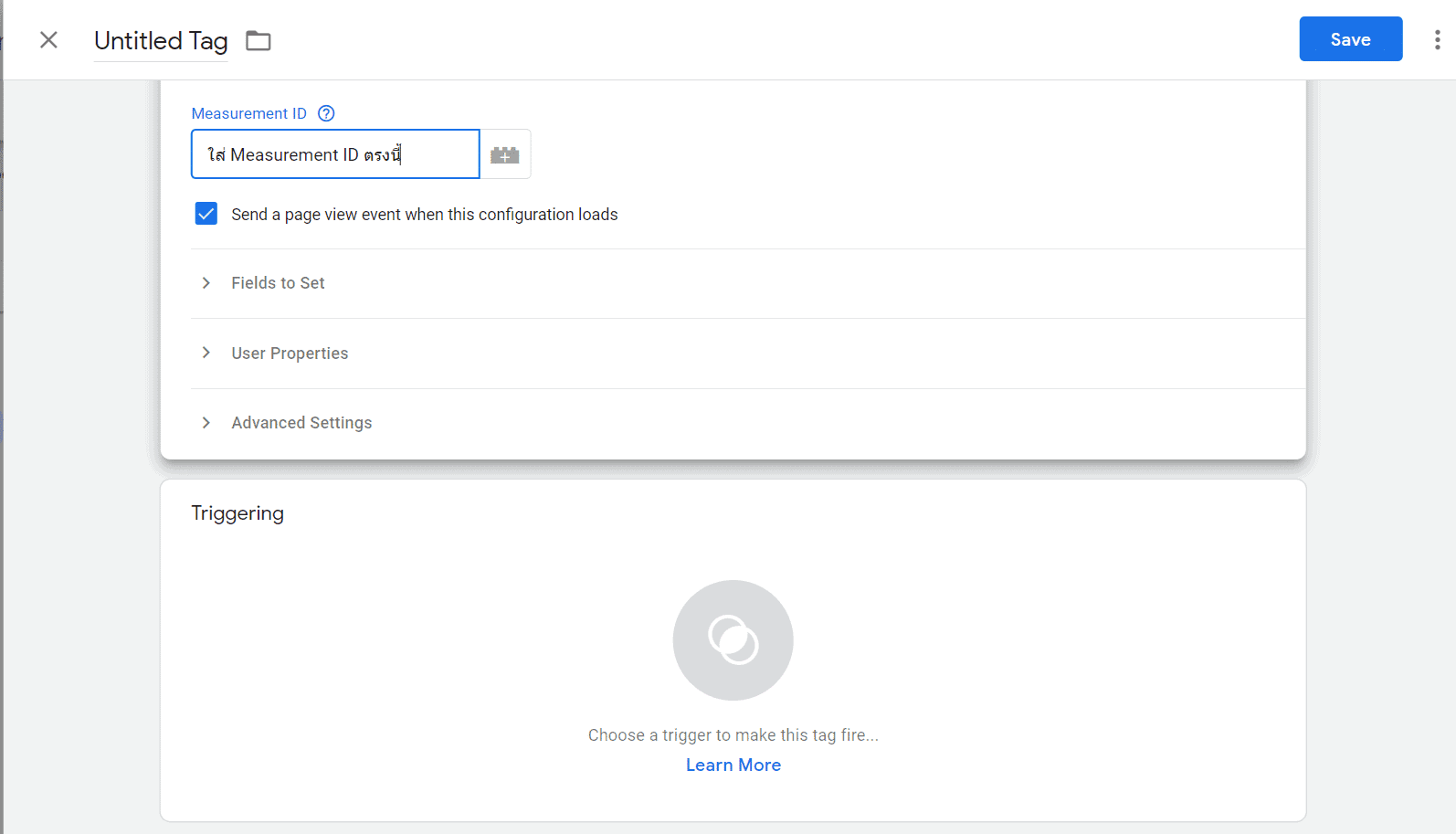The image size is (1456, 834).
Task: Click the Save button
Action: (x=1350, y=39)
